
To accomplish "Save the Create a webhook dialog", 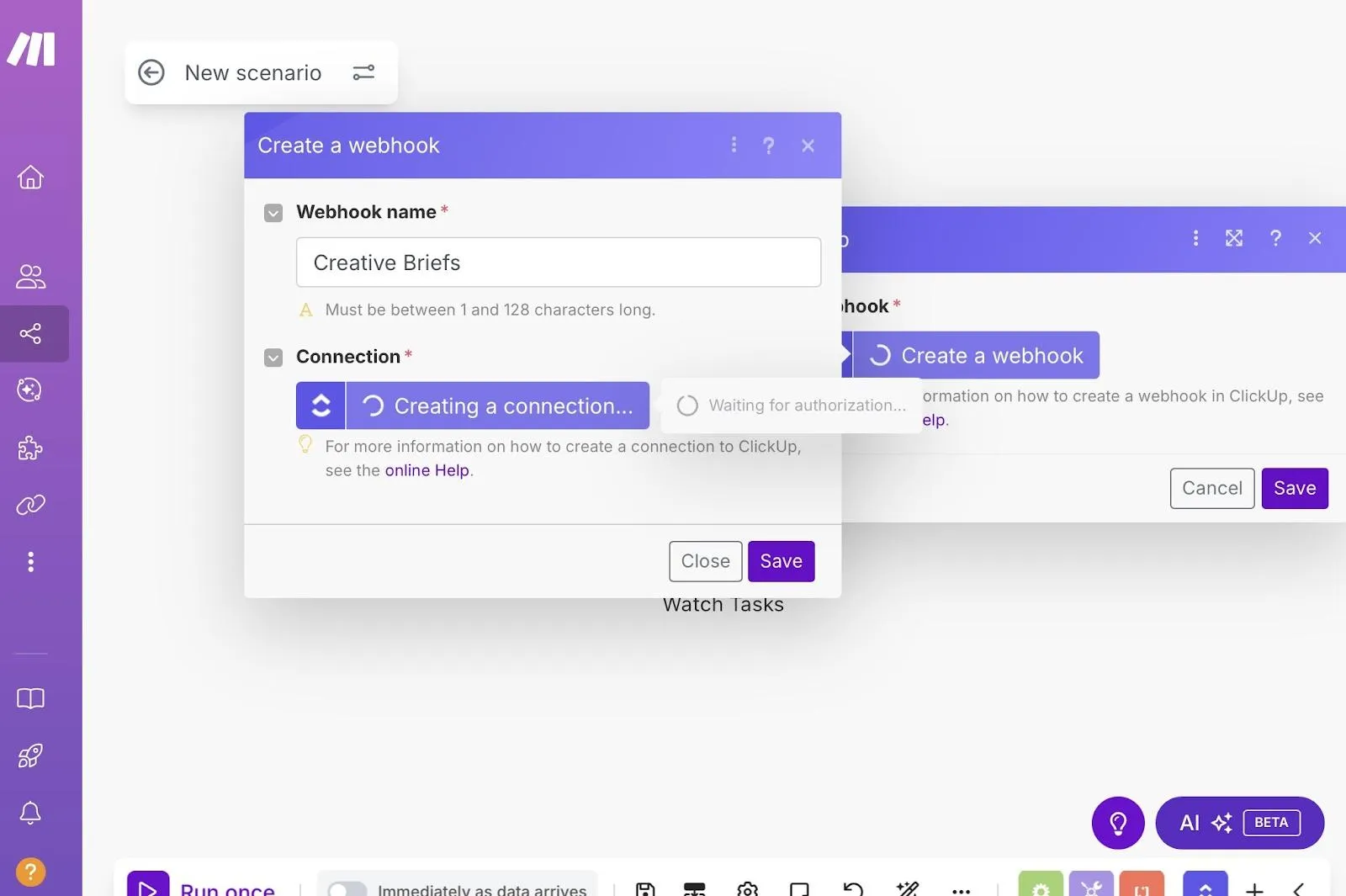I will point(781,561).
